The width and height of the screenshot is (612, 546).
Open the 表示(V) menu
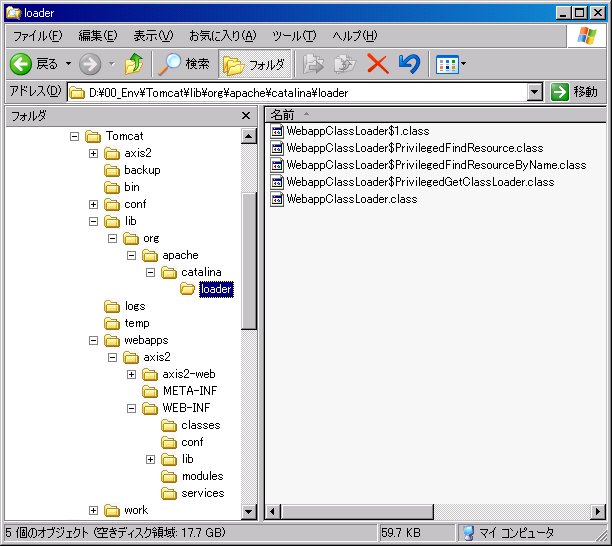[x=153, y=36]
